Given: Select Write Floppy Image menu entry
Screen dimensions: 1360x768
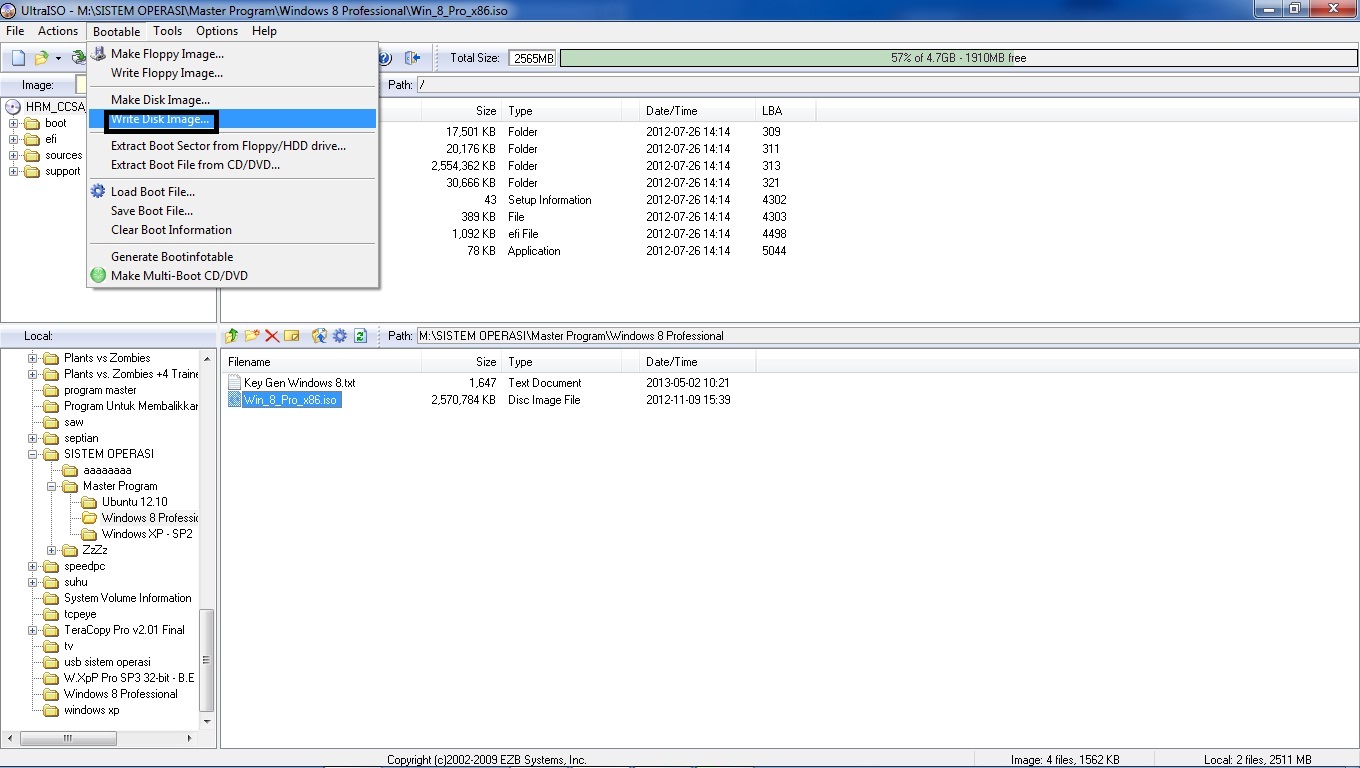Looking at the screenshot, I should click(232, 73).
